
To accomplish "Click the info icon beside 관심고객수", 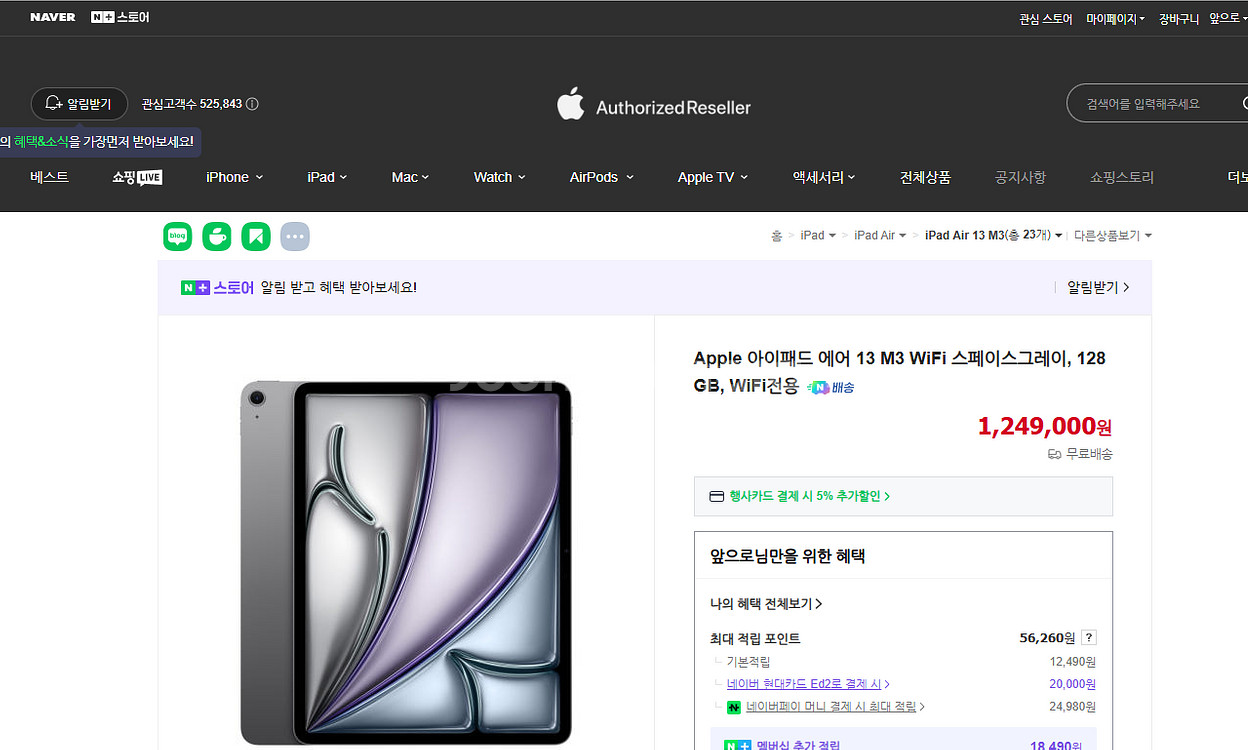I will pyautogui.click(x=252, y=104).
